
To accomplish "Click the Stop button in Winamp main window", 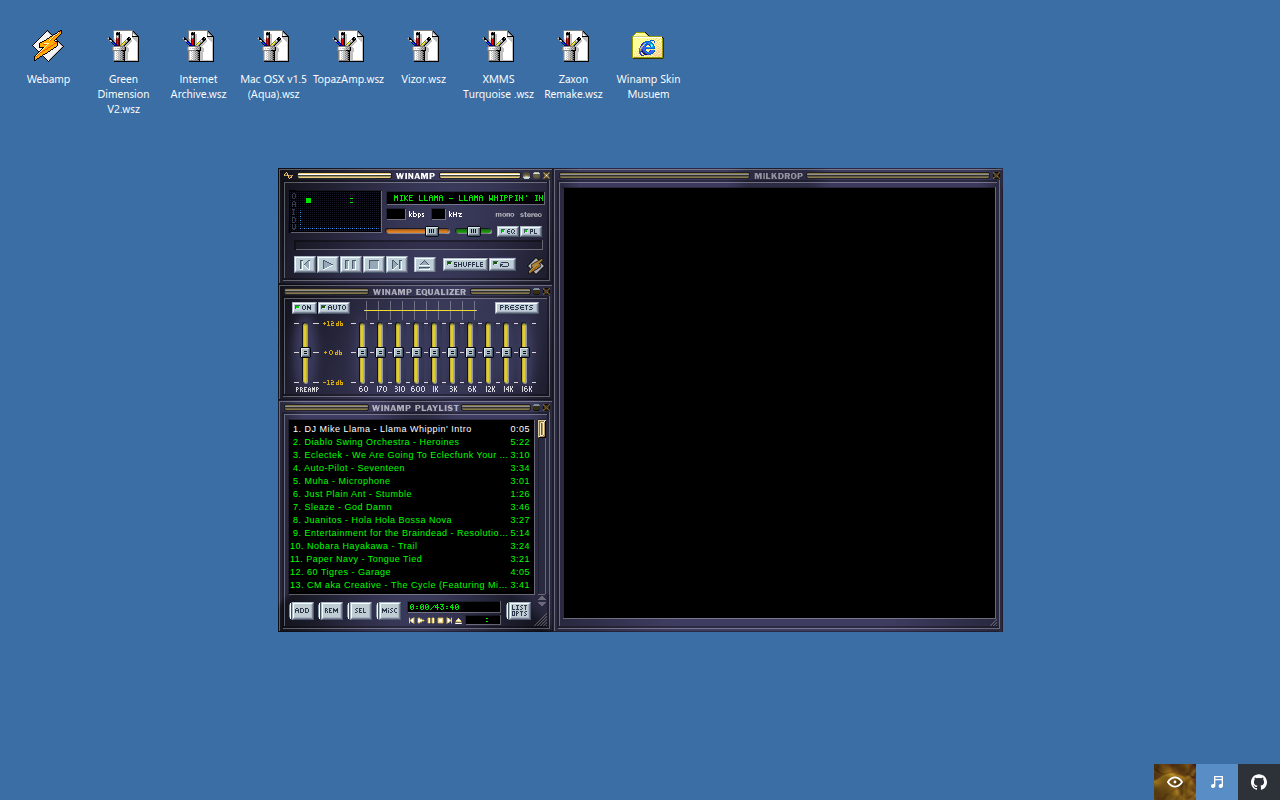I will (373, 264).
